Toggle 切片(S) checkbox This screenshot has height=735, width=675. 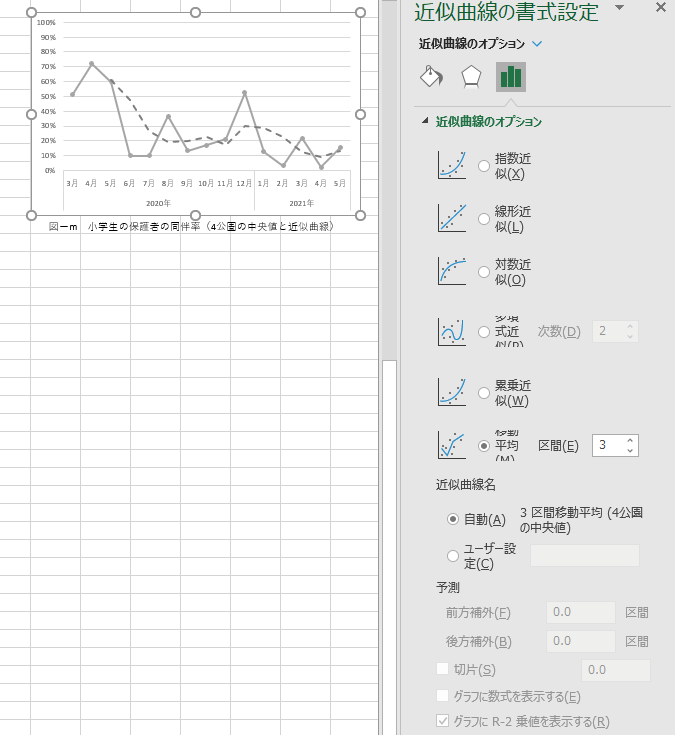pyautogui.click(x=442, y=668)
